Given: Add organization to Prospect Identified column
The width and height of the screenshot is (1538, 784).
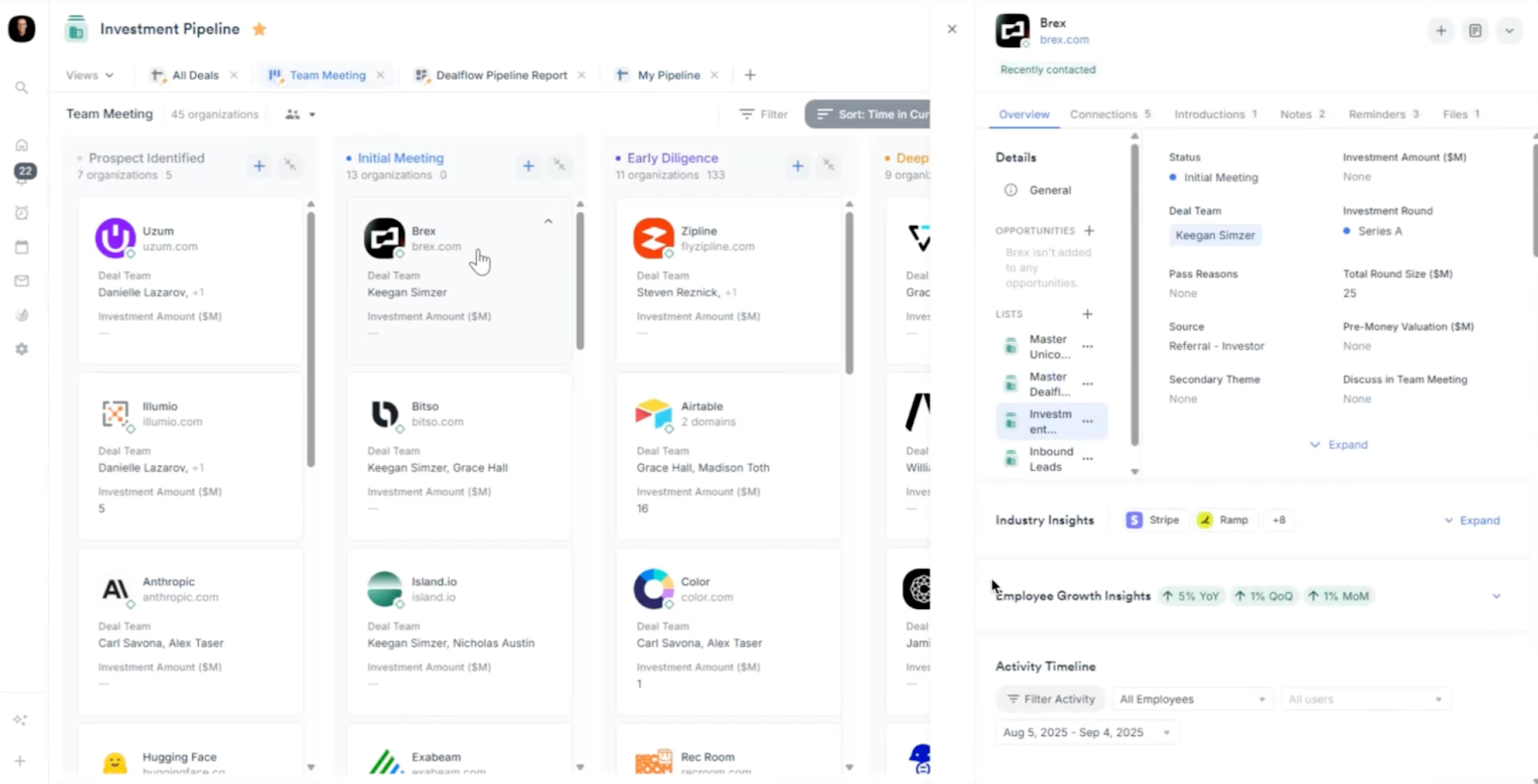Looking at the screenshot, I should pyautogui.click(x=259, y=166).
